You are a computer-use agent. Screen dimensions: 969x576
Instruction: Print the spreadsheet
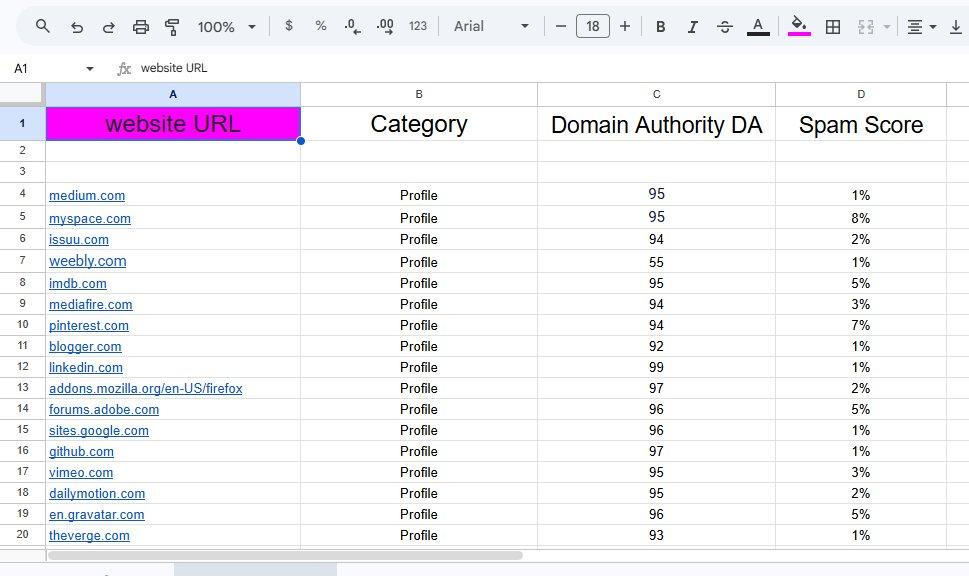click(x=141, y=27)
